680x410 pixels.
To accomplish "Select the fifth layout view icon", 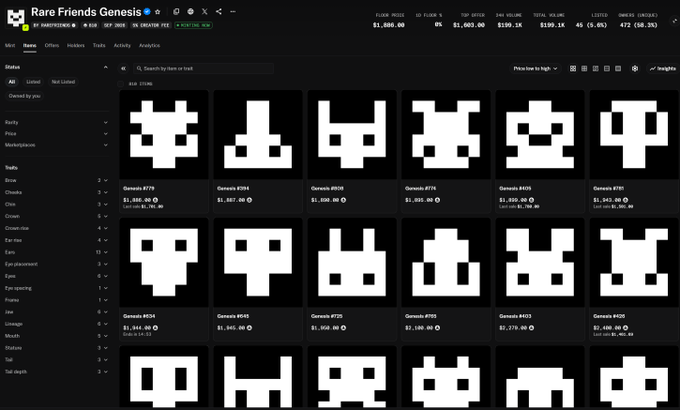I will (x=618, y=69).
